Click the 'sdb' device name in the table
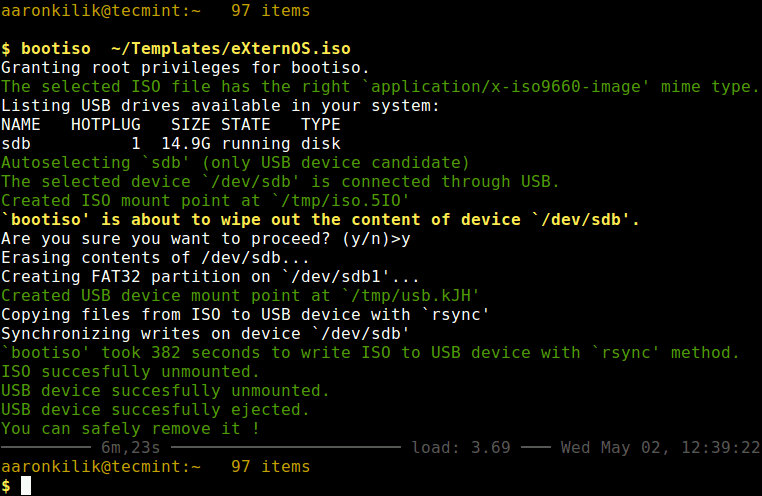Image resolution: width=762 pixels, height=496 pixels. click(x=16, y=143)
